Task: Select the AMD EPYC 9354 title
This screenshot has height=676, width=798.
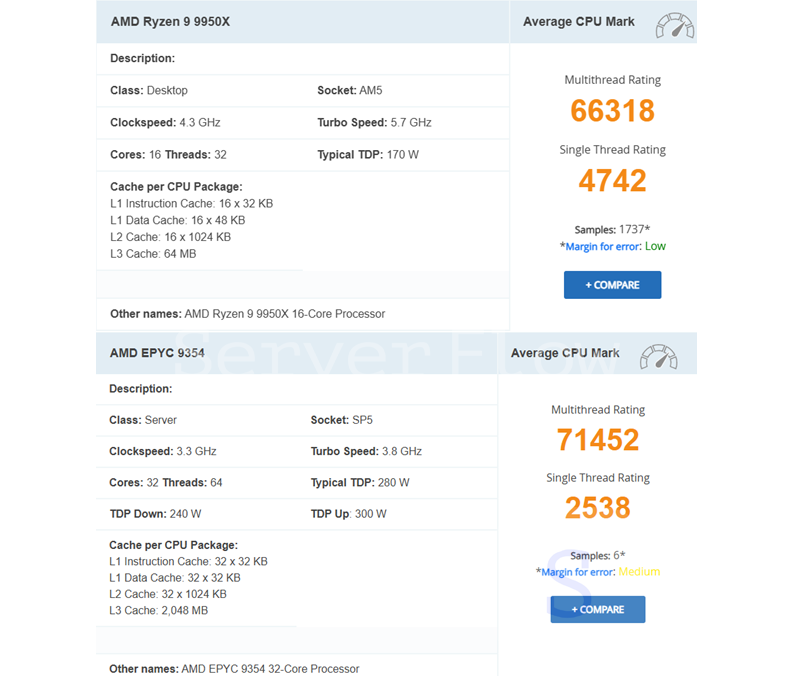Action: coord(157,353)
